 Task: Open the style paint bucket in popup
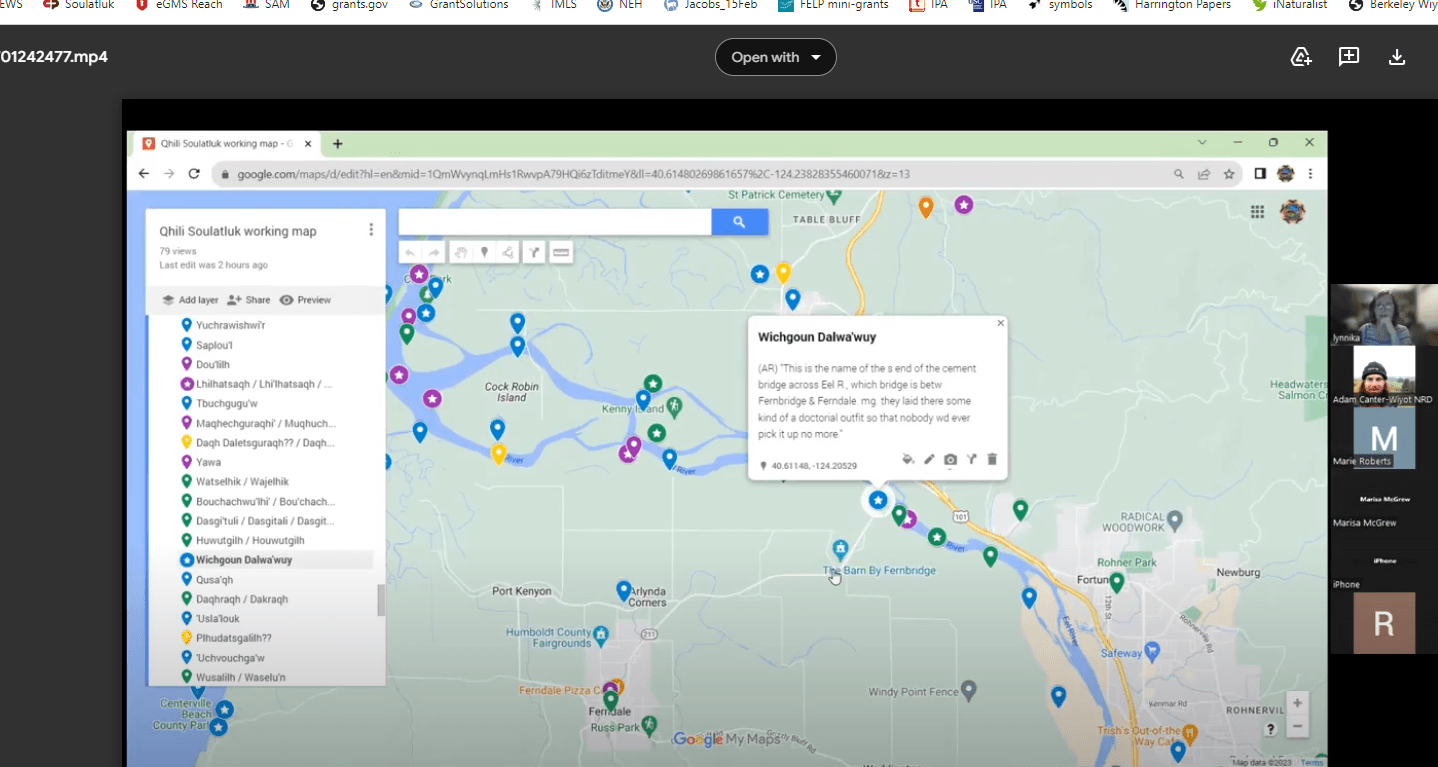[x=908, y=460]
